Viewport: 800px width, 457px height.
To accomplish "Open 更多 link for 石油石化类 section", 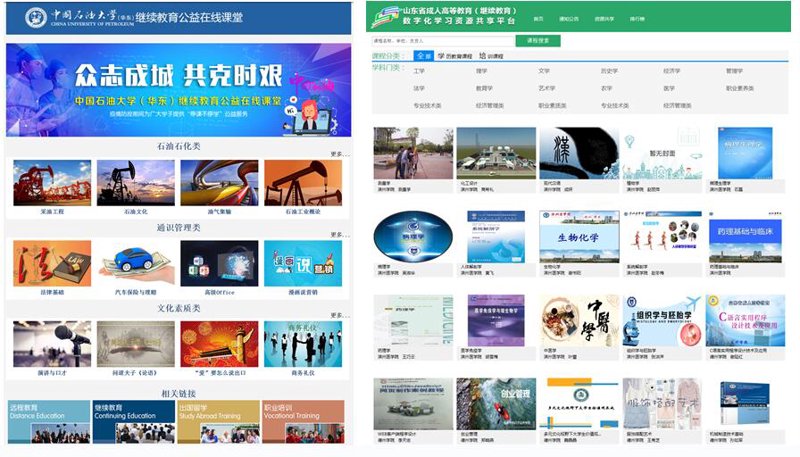I will click(340, 154).
